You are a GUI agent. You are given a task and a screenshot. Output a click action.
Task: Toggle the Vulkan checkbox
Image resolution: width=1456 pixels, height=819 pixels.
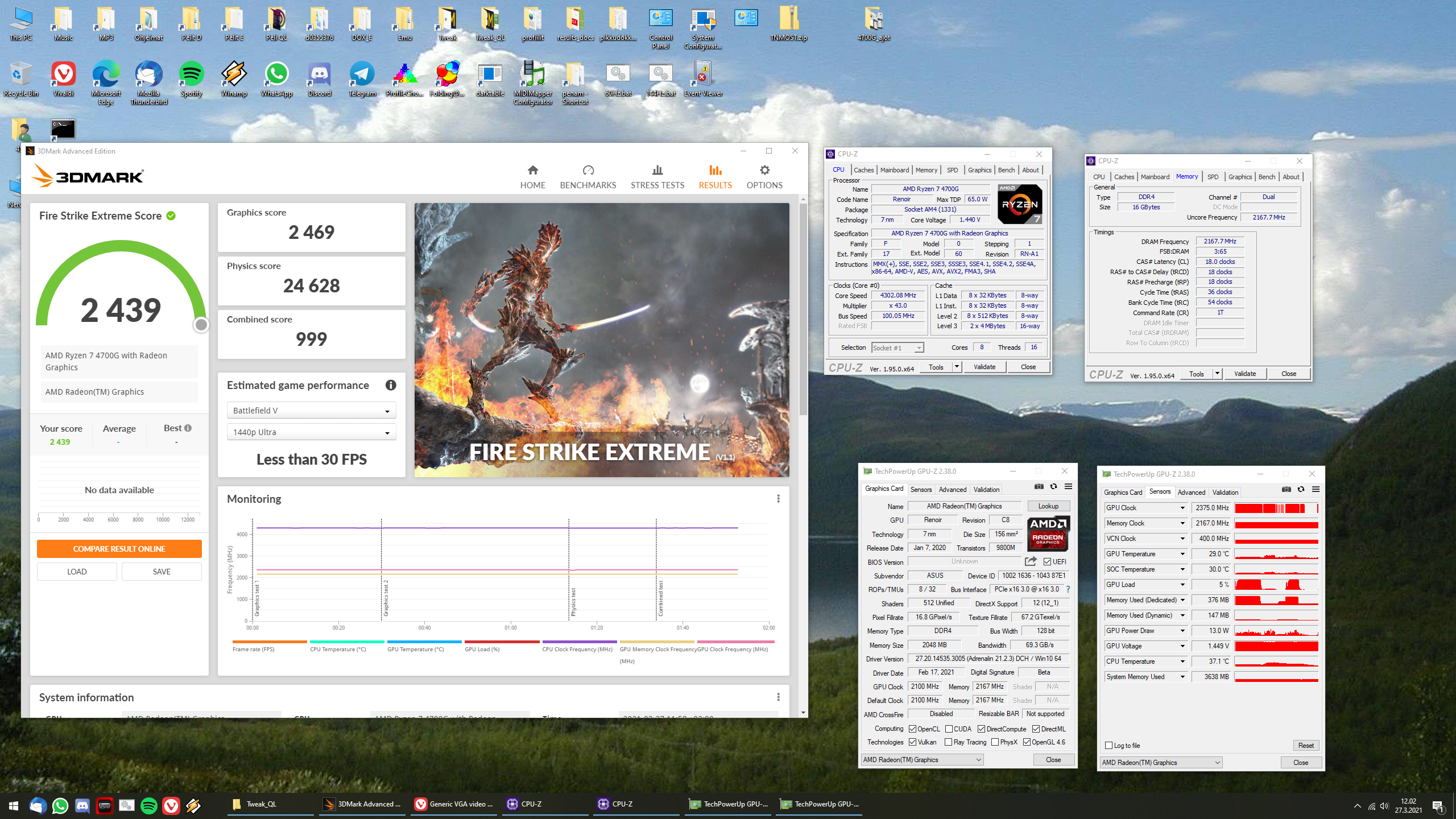click(x=912, y=742)
